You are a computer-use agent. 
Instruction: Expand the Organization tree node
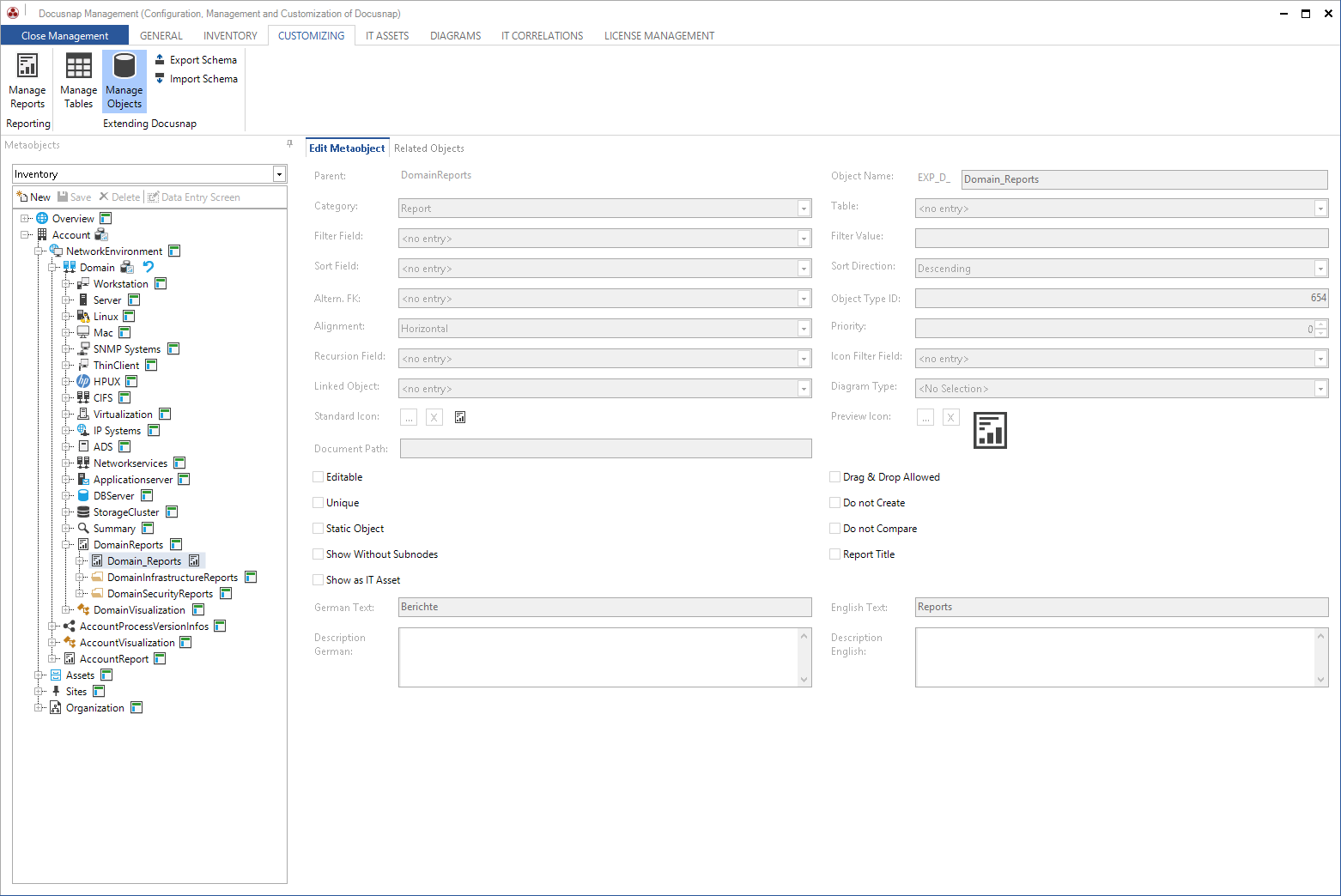39,707
